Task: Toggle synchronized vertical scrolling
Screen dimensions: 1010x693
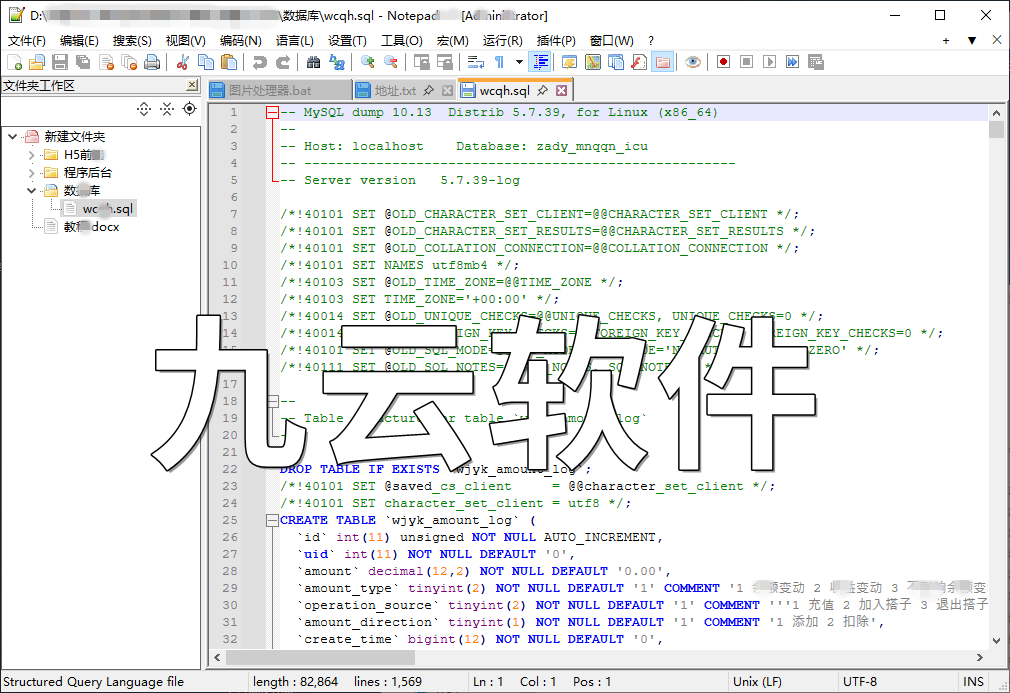Action: click(x=422, y=62)
